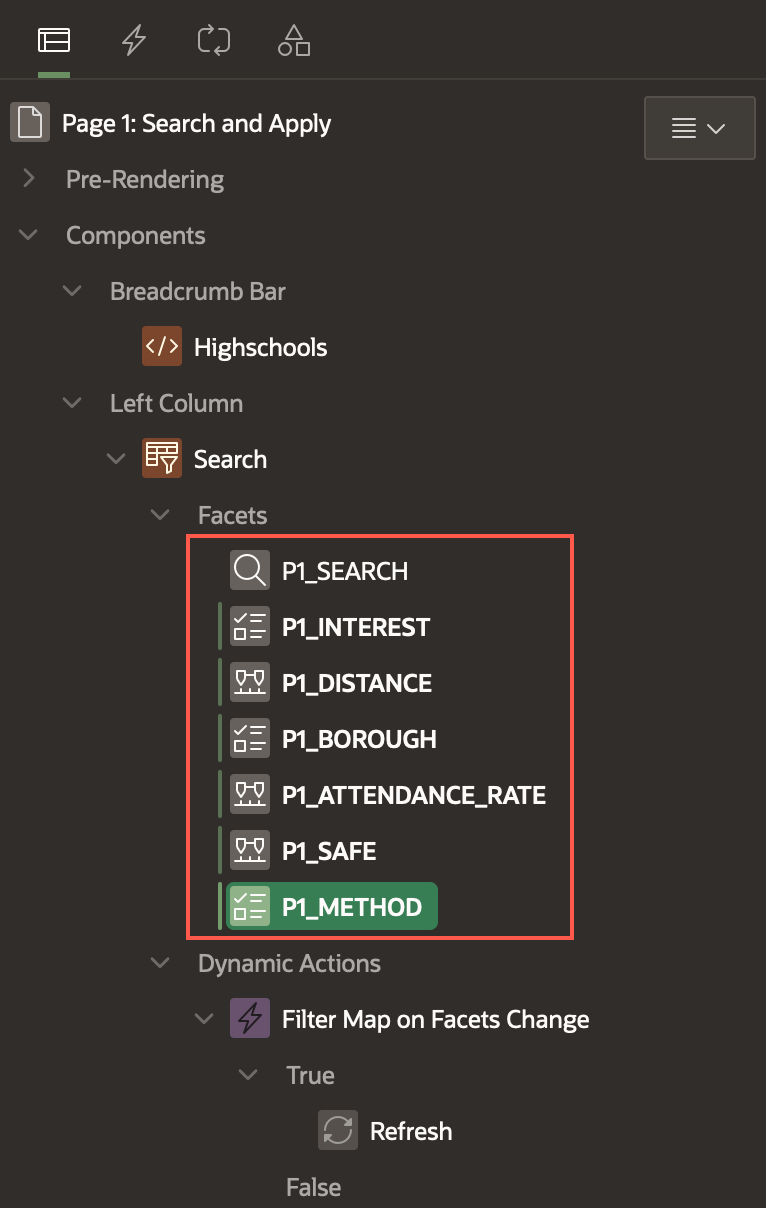Open the Dynamic Actions lightning tab

pyautogui.click(x=134, y=40)
